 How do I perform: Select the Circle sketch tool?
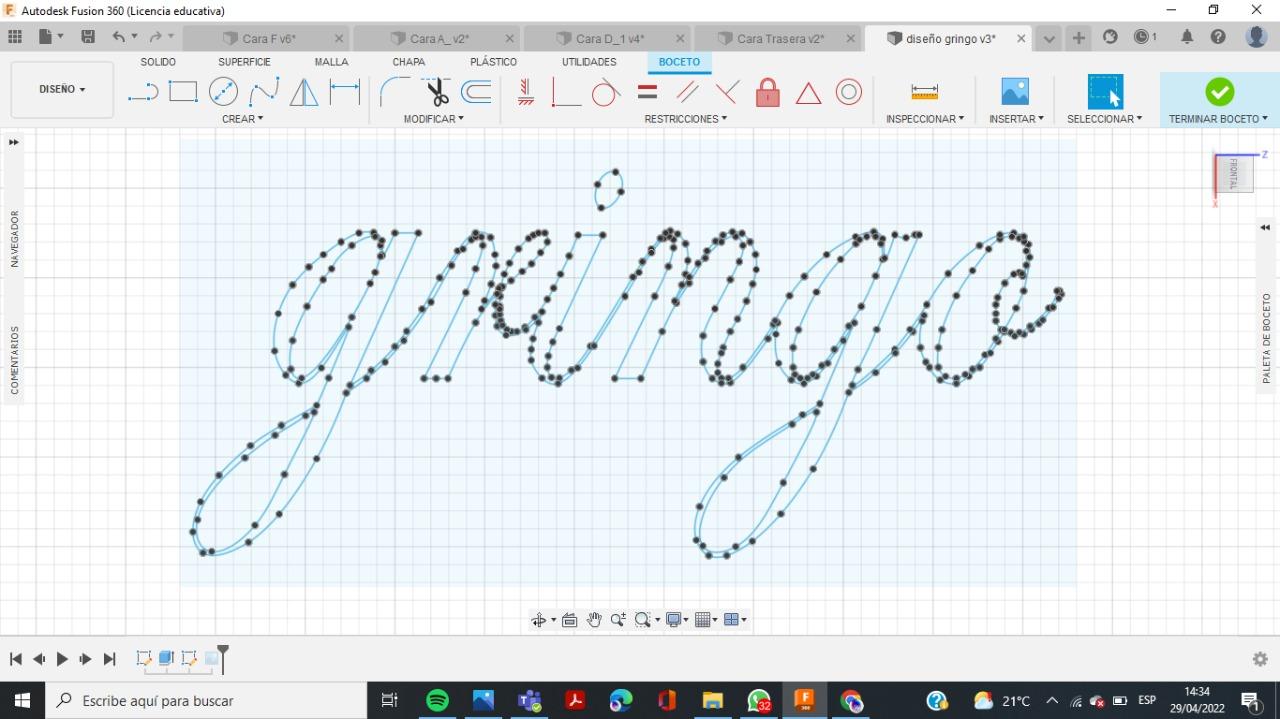[223, 92]
